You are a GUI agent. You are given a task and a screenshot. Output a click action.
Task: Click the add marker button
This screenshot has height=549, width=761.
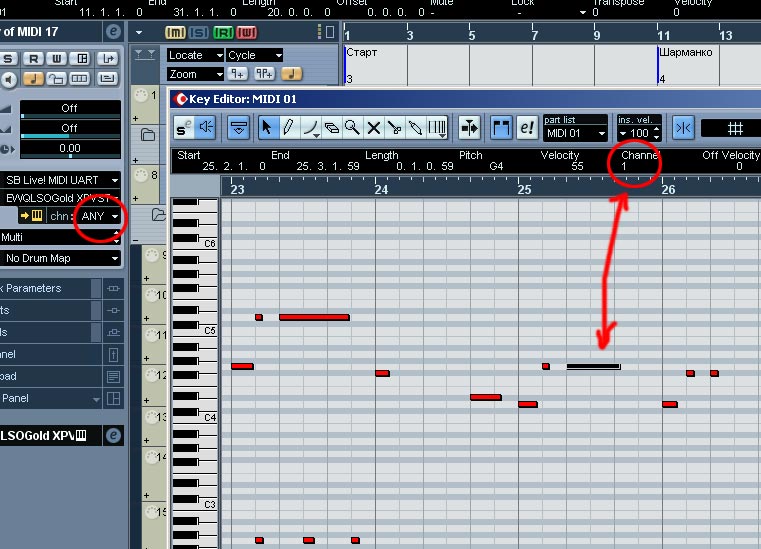(x=237, y=74)
